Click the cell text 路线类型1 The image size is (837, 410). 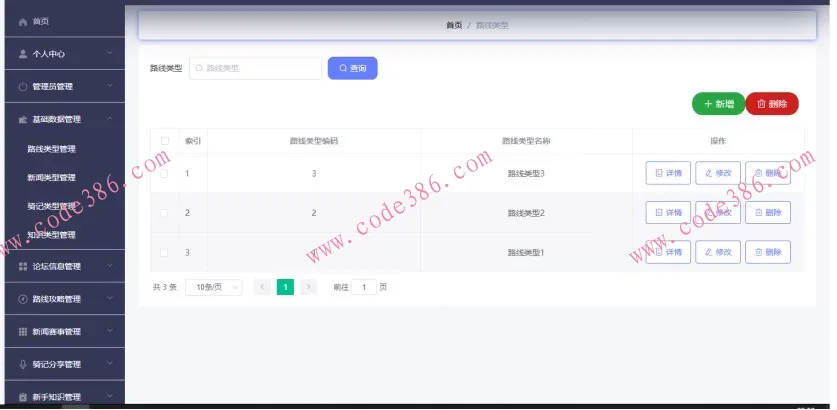pyautogui.click(x=526, y=253)
